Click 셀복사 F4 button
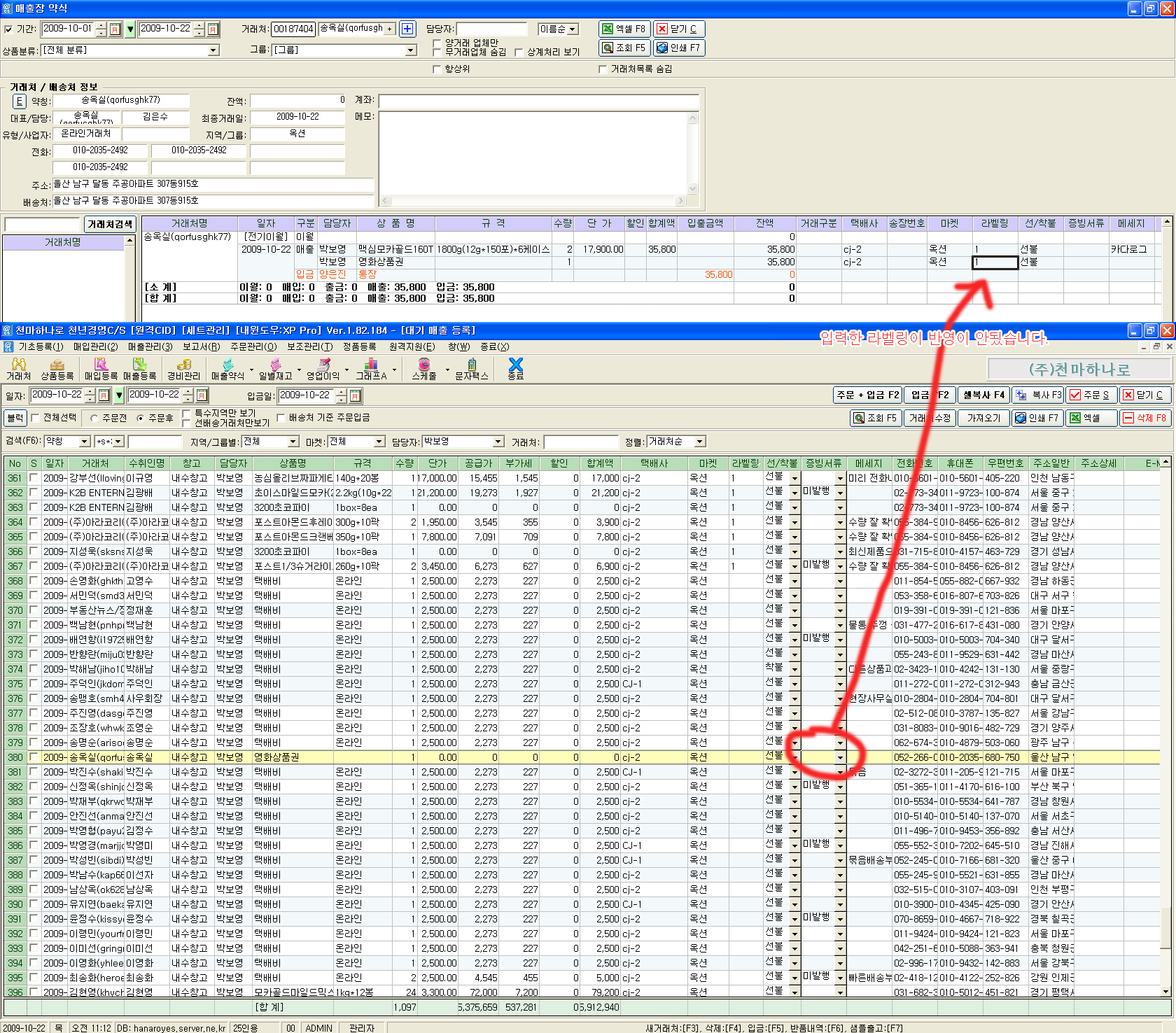 coord(983,395)
